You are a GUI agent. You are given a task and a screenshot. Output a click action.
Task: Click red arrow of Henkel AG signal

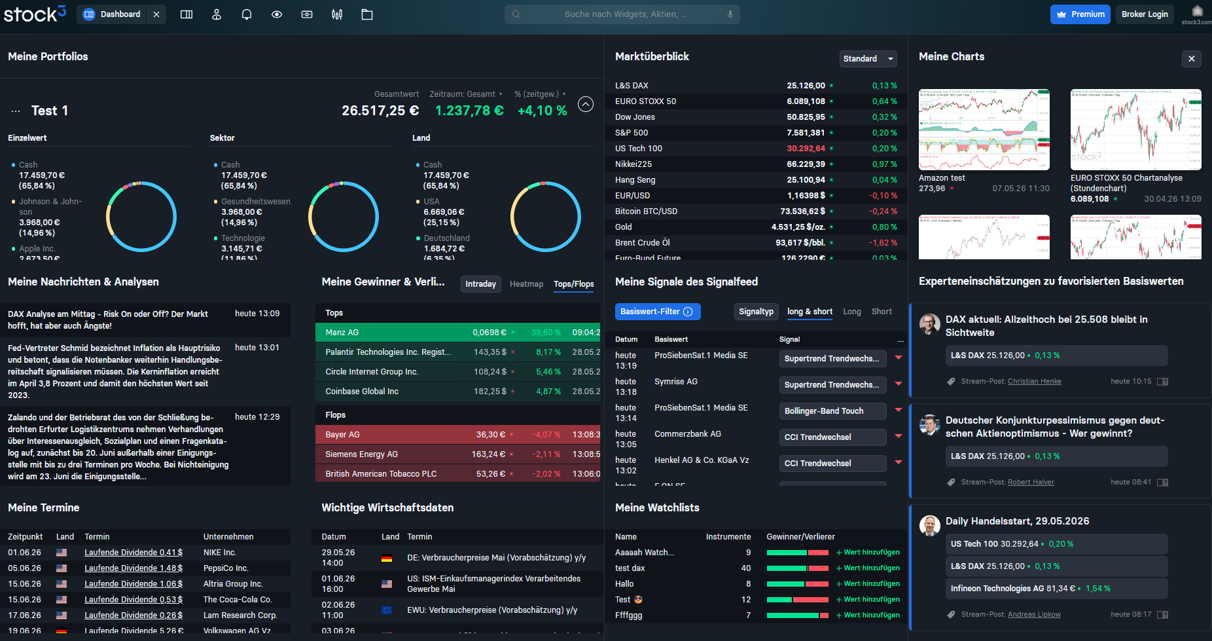pyautogui.click(x=898, y=463)
